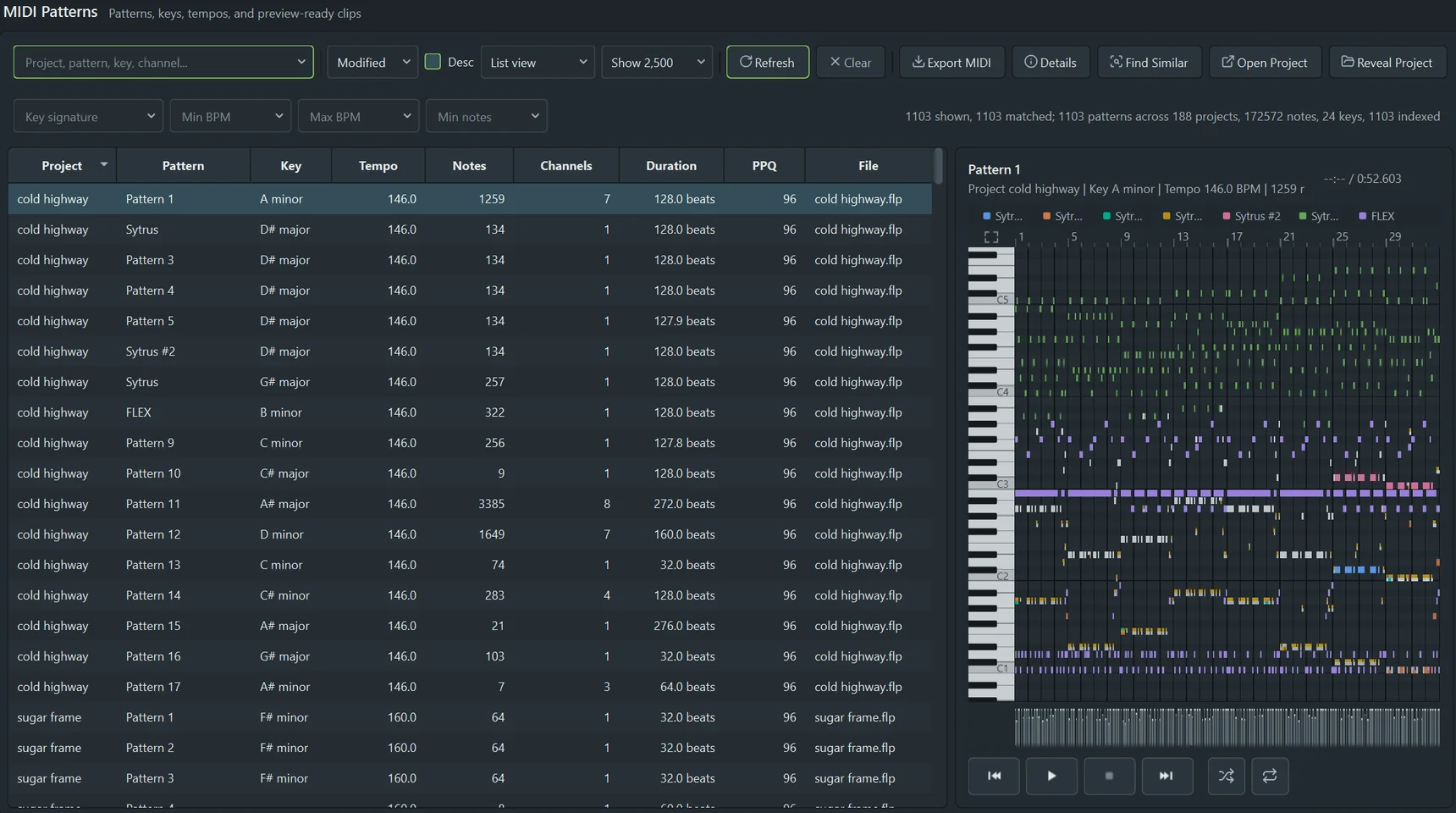The height and width of the screenshot is (813, 1456).
Task: Click bar 17 on the timeline ruler
Action: tap(1236, 237)
